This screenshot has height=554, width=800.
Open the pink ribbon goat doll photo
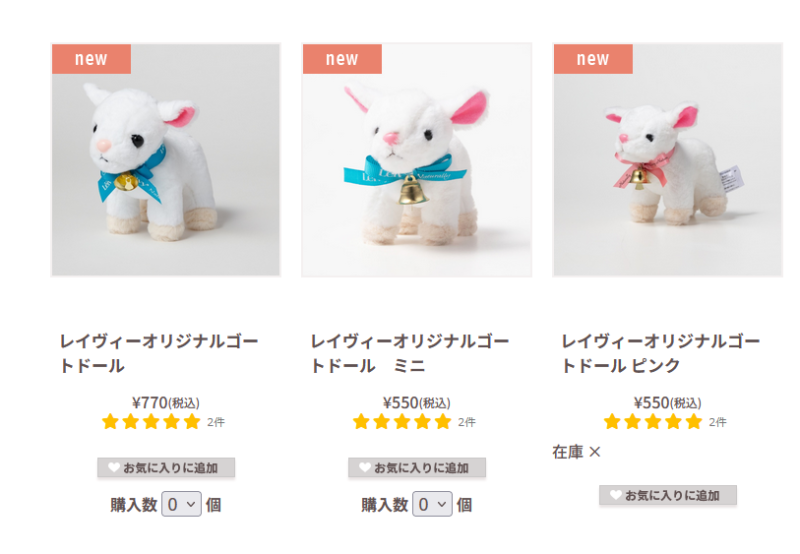(x=668, y=160)
